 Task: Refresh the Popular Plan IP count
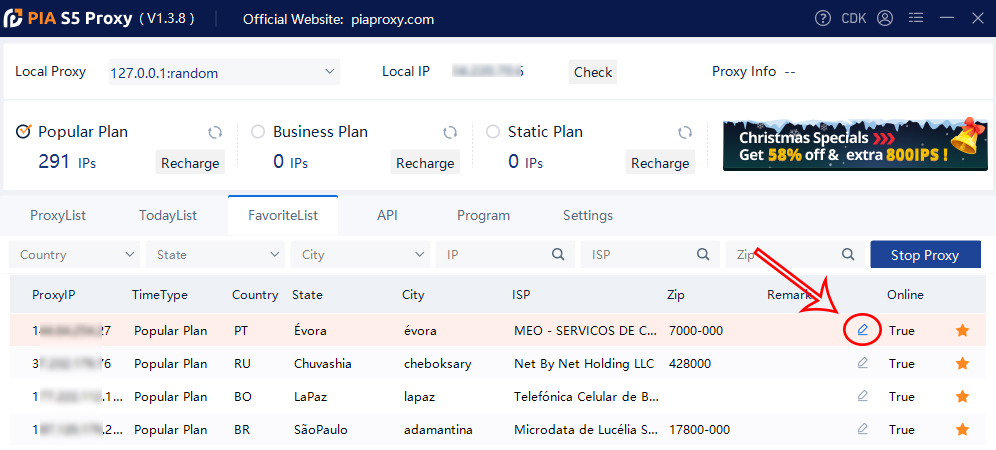coord(215,132)
